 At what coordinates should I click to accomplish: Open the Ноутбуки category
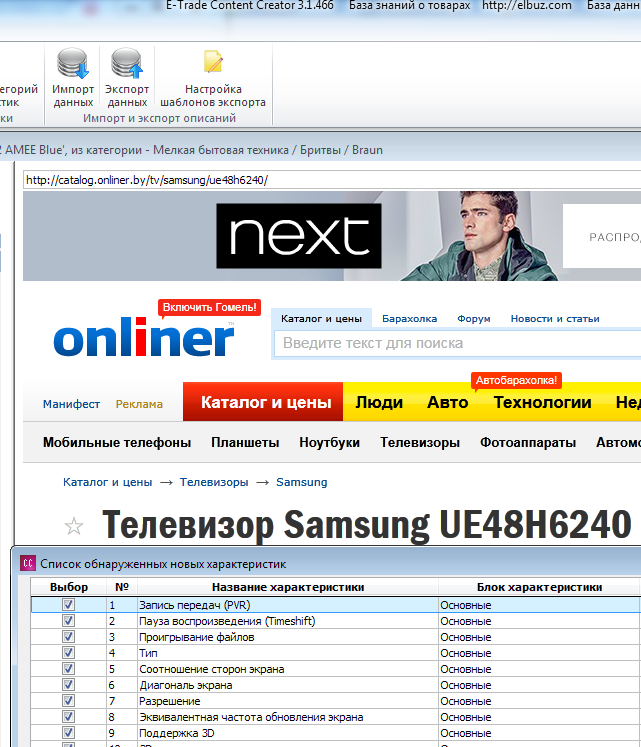[x=329, y=443]
